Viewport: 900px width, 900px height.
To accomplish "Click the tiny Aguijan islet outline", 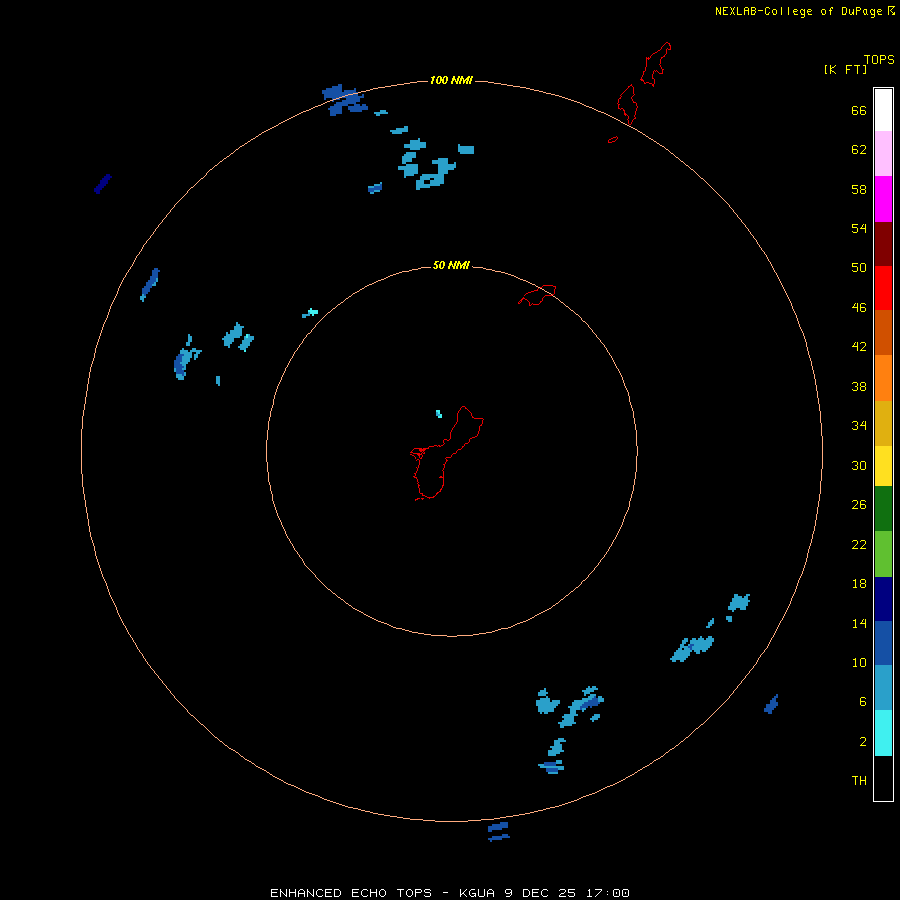I will [613, 139].
